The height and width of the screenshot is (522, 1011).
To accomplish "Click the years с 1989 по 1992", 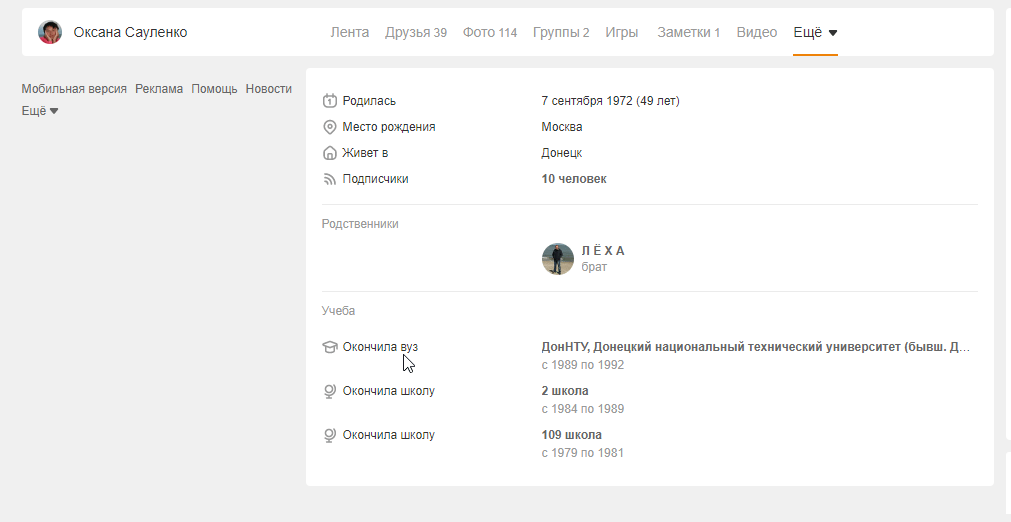I will coord(583,365).
